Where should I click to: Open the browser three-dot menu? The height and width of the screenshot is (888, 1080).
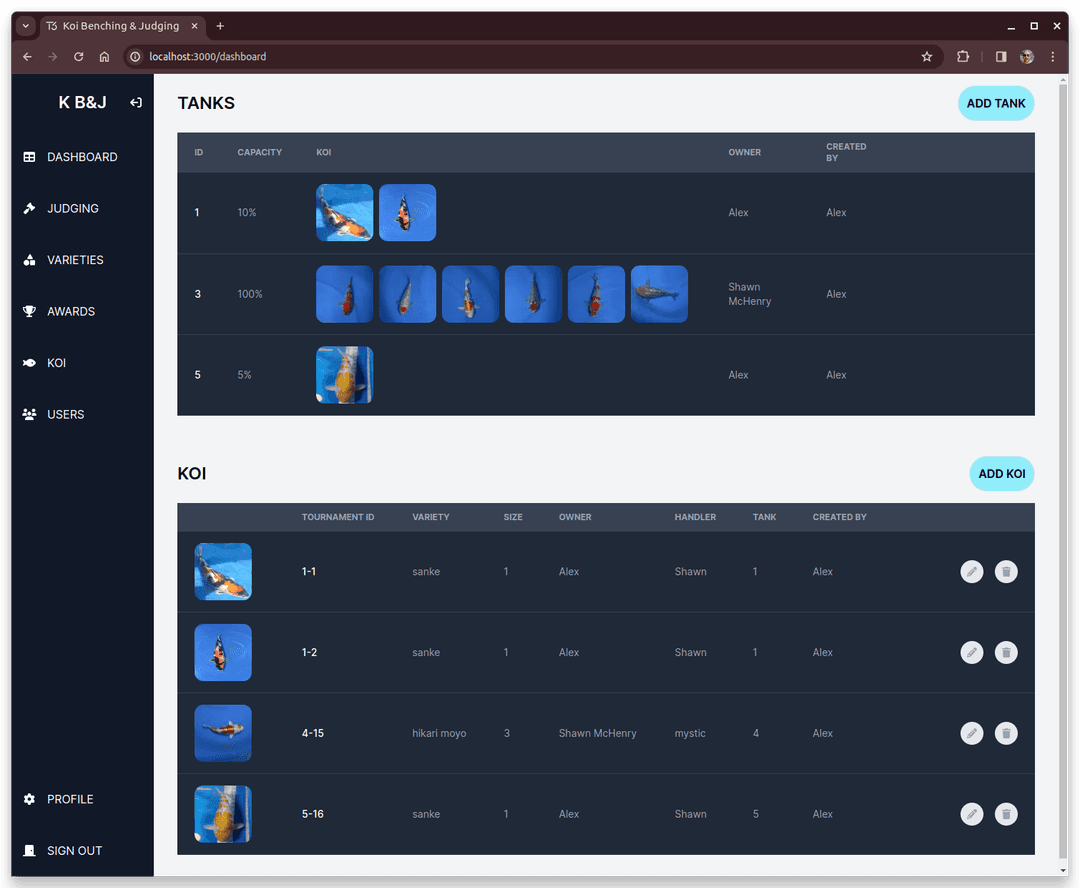coord(1053,57)
